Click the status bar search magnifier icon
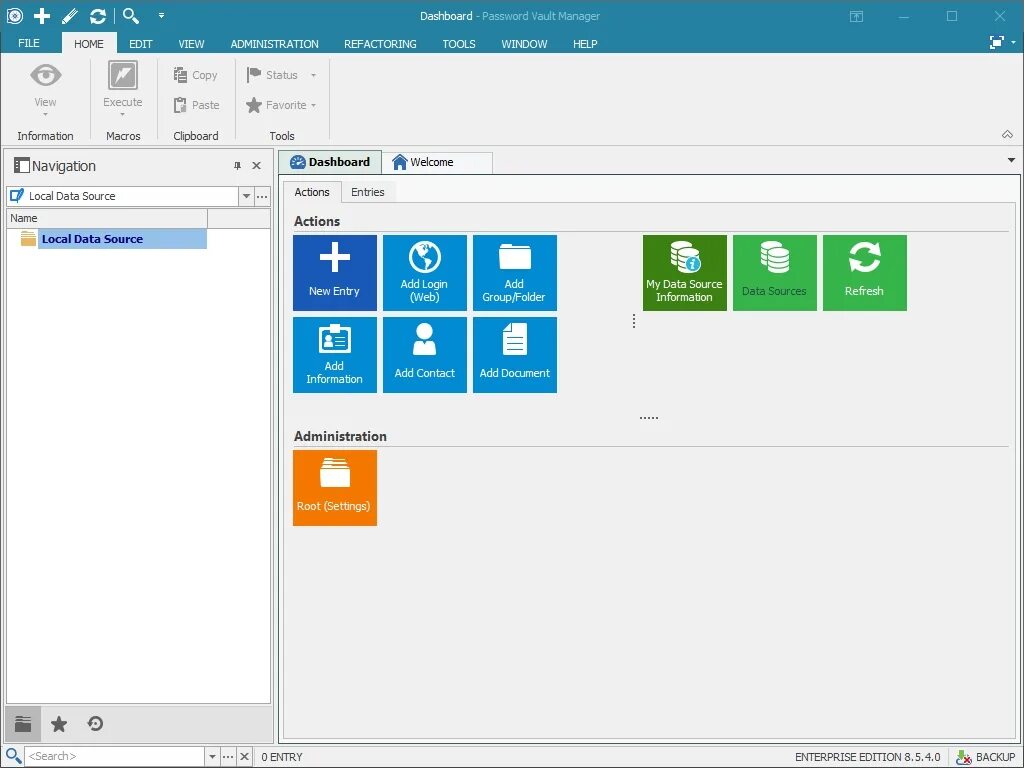The width and height of the screenshot is (1024, 768). pyautogui.click(x=13, y=756)
